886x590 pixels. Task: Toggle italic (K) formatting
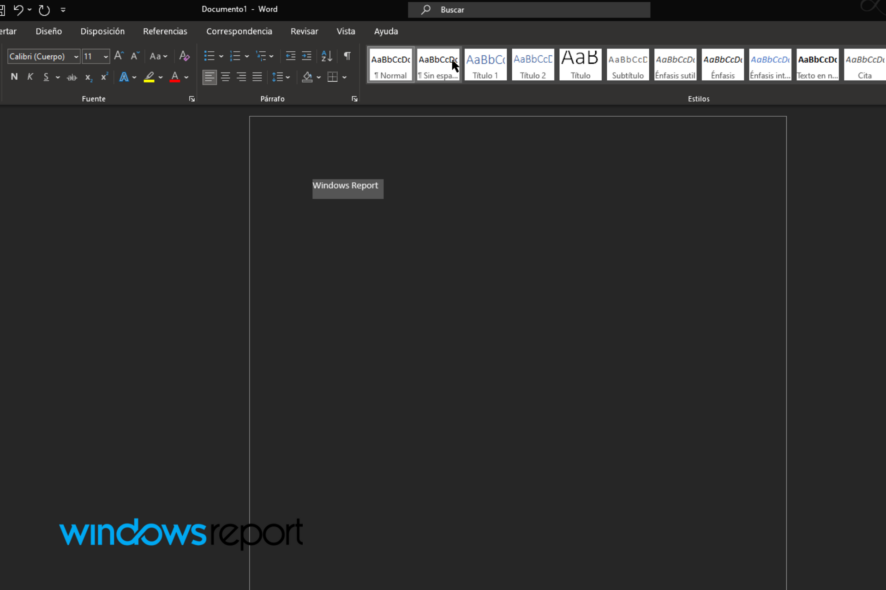pos(30,77)
